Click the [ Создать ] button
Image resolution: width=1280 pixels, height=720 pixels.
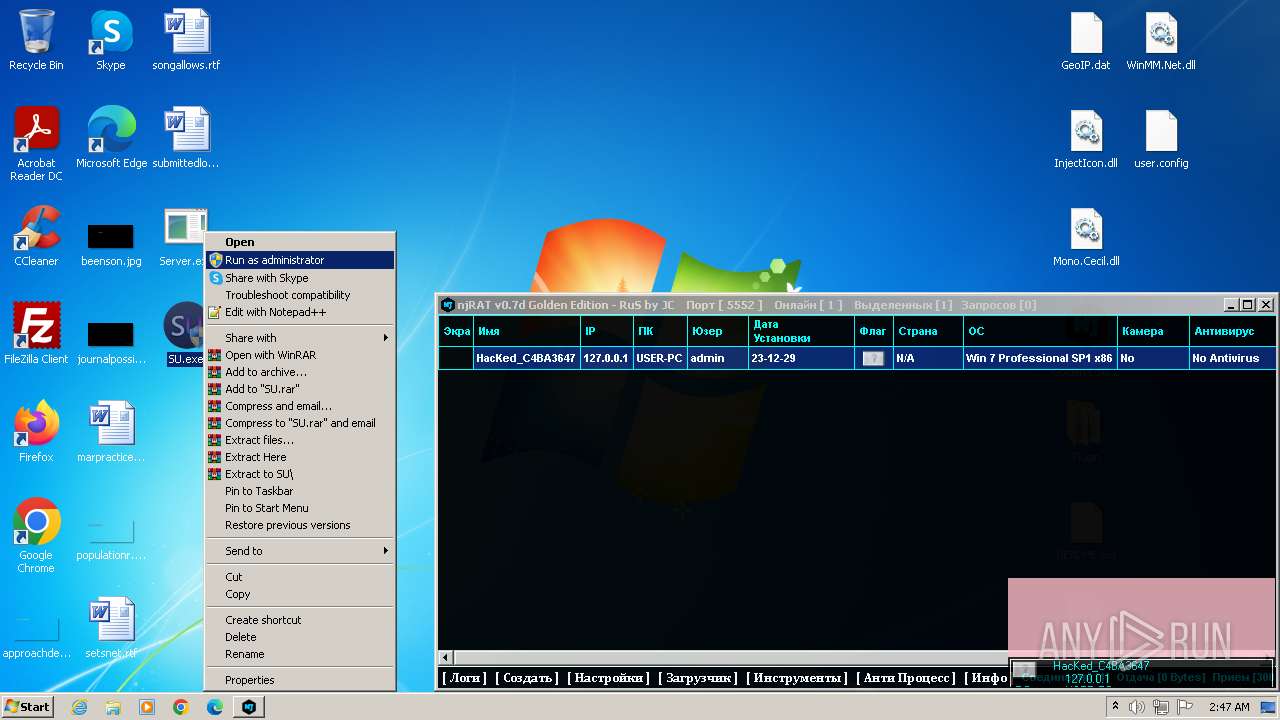[527, 678]
